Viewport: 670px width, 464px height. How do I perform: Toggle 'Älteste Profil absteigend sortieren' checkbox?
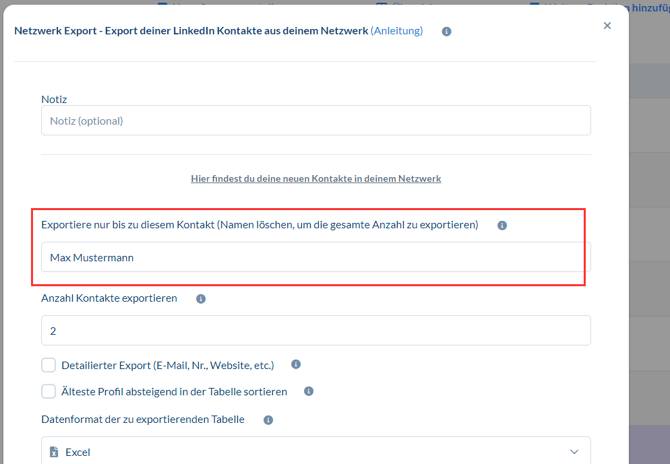pyautogui.click(x=49, y=391)
